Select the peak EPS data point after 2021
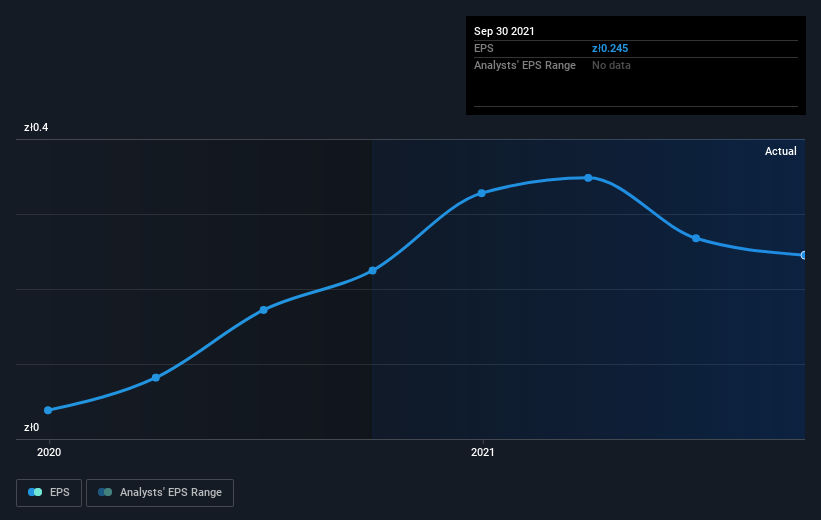Screen dimensions: 821x520 [x=589, y=178]
